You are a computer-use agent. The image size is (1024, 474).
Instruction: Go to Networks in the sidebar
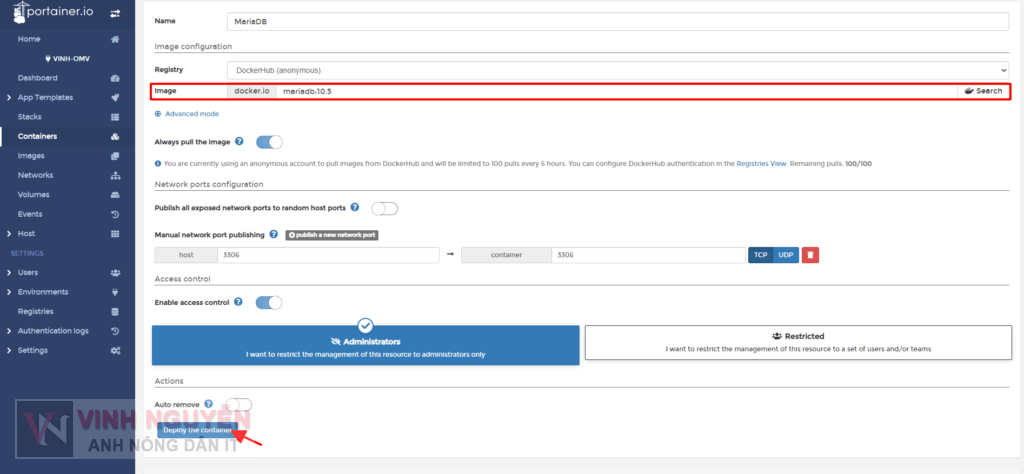[x=35, y=175]
